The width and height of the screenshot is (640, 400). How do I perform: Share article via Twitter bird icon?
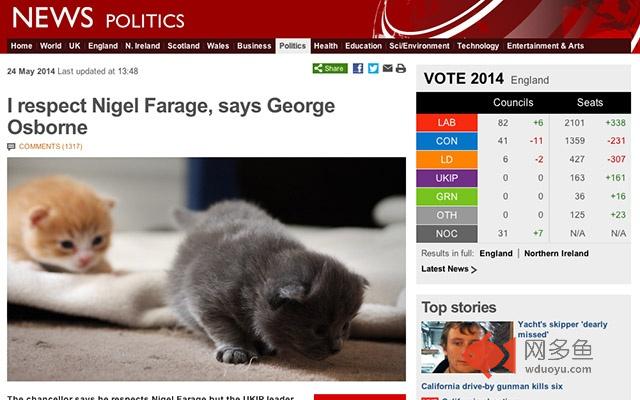[x=373, y=69]
